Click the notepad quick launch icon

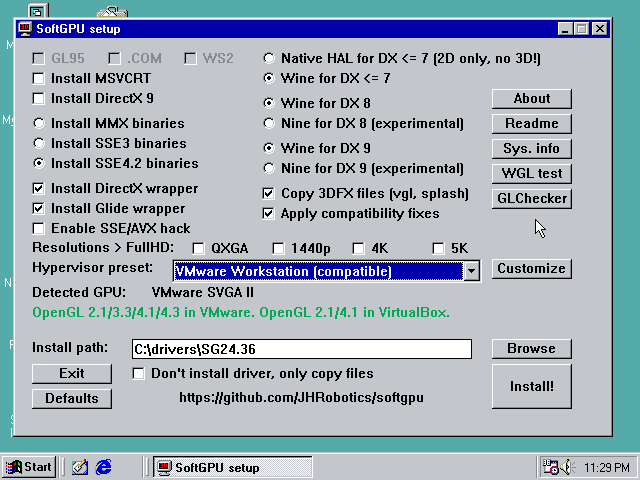(80, 467)
